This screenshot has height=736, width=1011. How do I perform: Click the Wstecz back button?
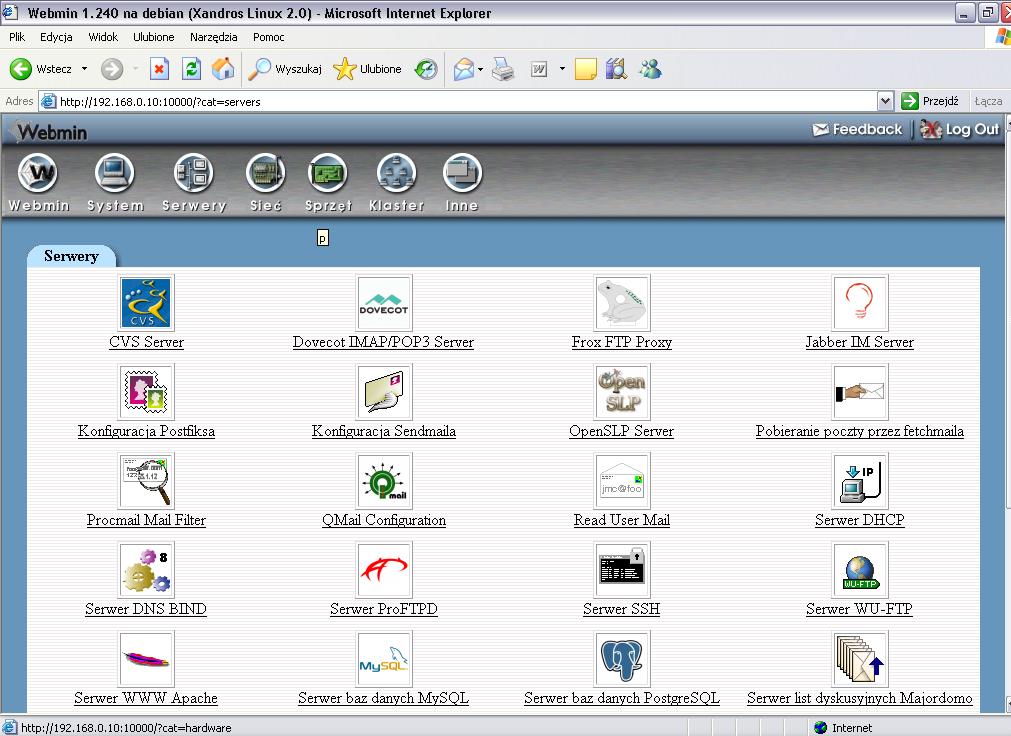[x=41, y=68]
